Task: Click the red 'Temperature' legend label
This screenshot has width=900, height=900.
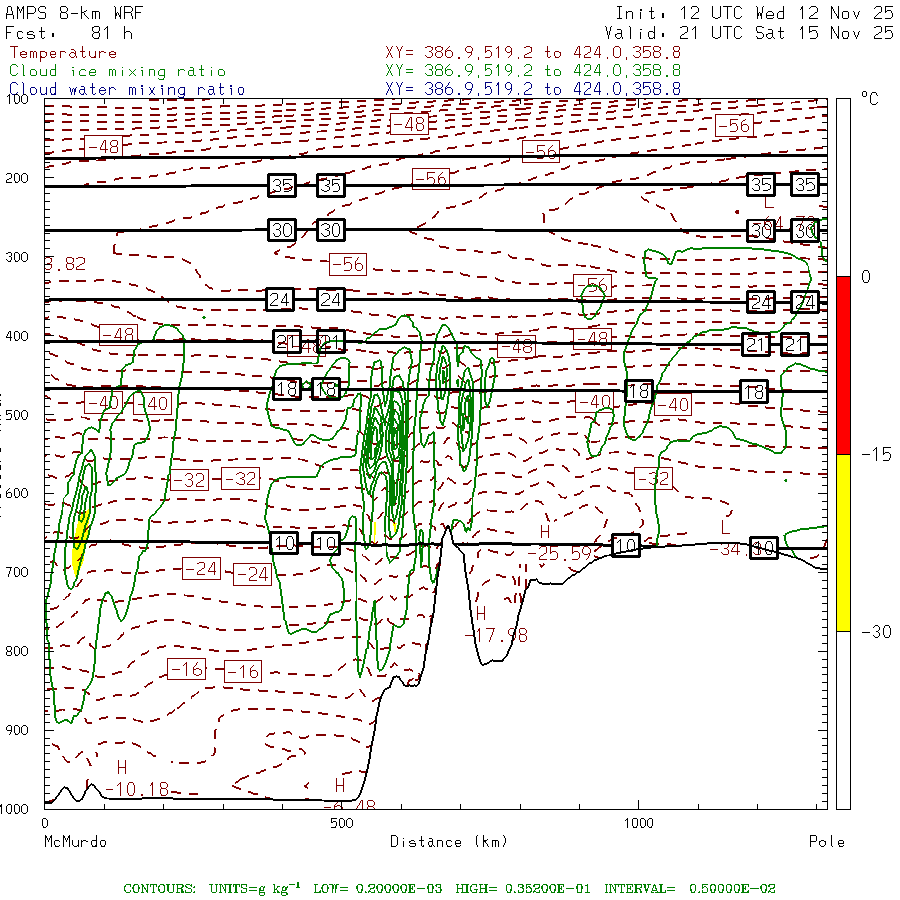Action: click(x=63, y=53)
